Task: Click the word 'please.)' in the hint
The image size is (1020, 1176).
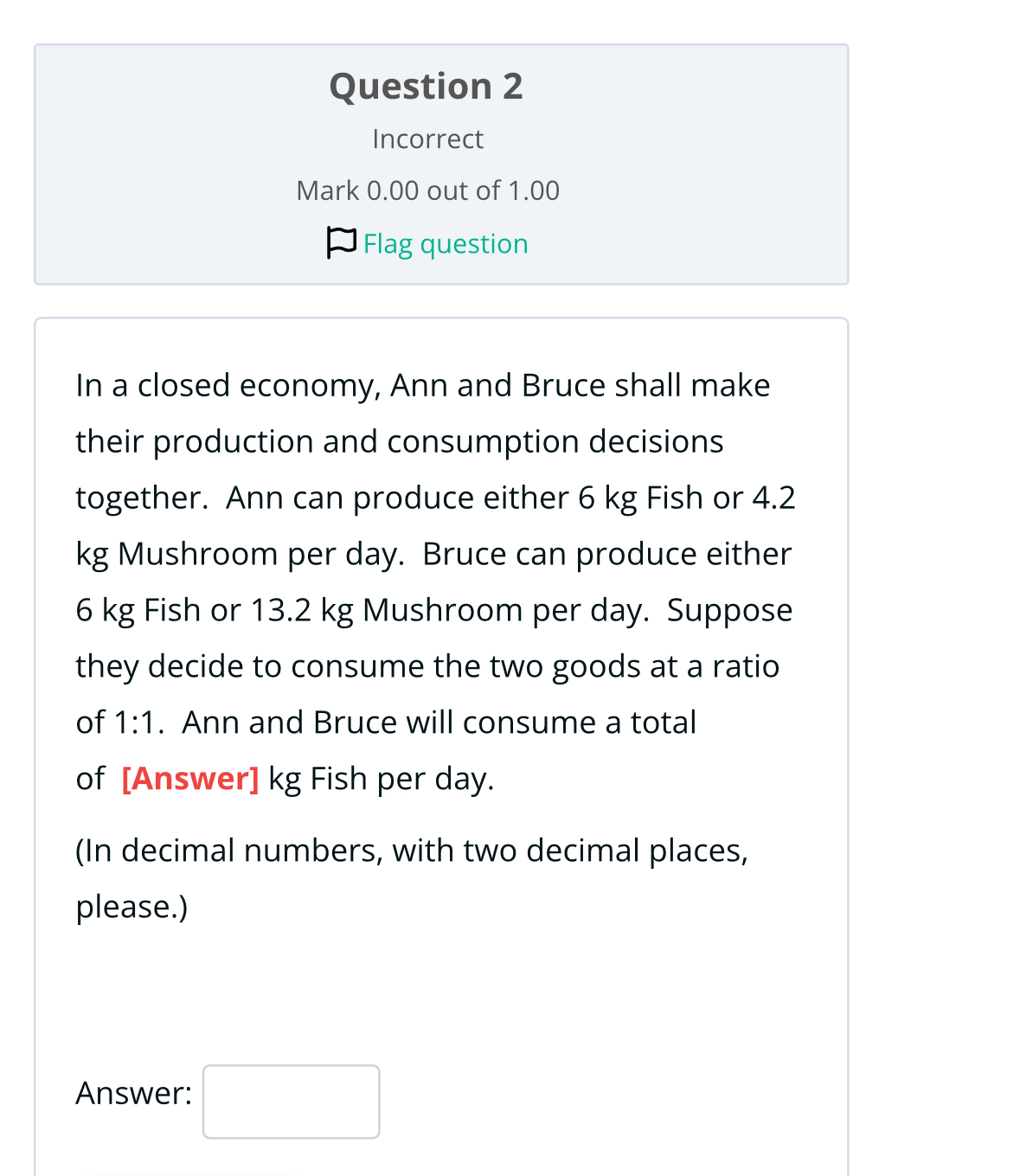Action: click(x=132, y=907)
